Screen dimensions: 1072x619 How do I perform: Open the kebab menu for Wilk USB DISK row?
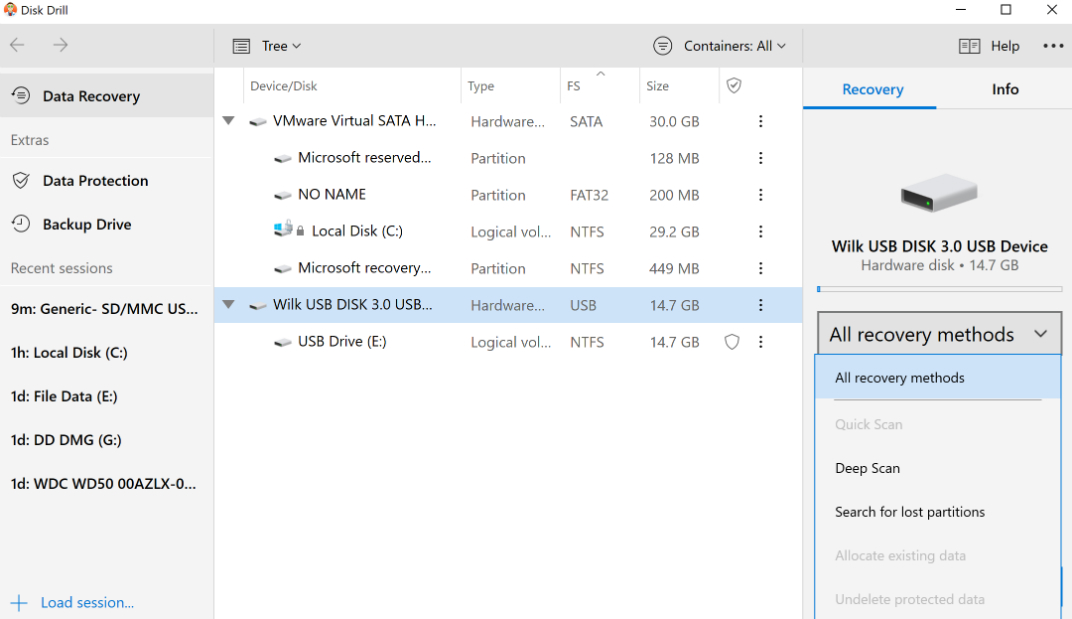pos(761,305)
